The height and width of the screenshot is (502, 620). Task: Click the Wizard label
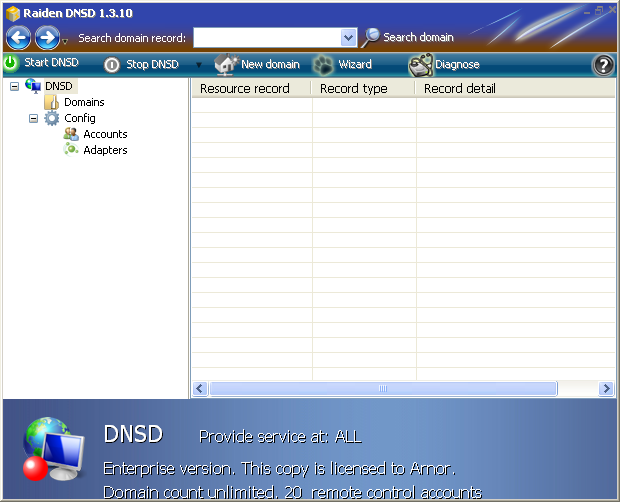[355, 64]
